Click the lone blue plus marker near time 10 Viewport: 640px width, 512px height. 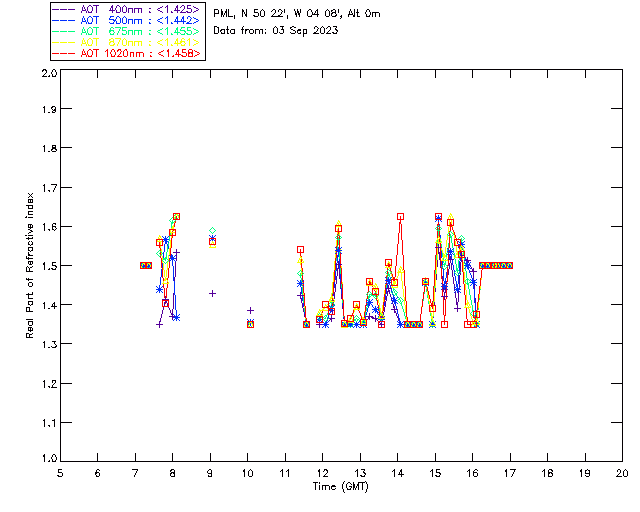[x=250, y=310]
